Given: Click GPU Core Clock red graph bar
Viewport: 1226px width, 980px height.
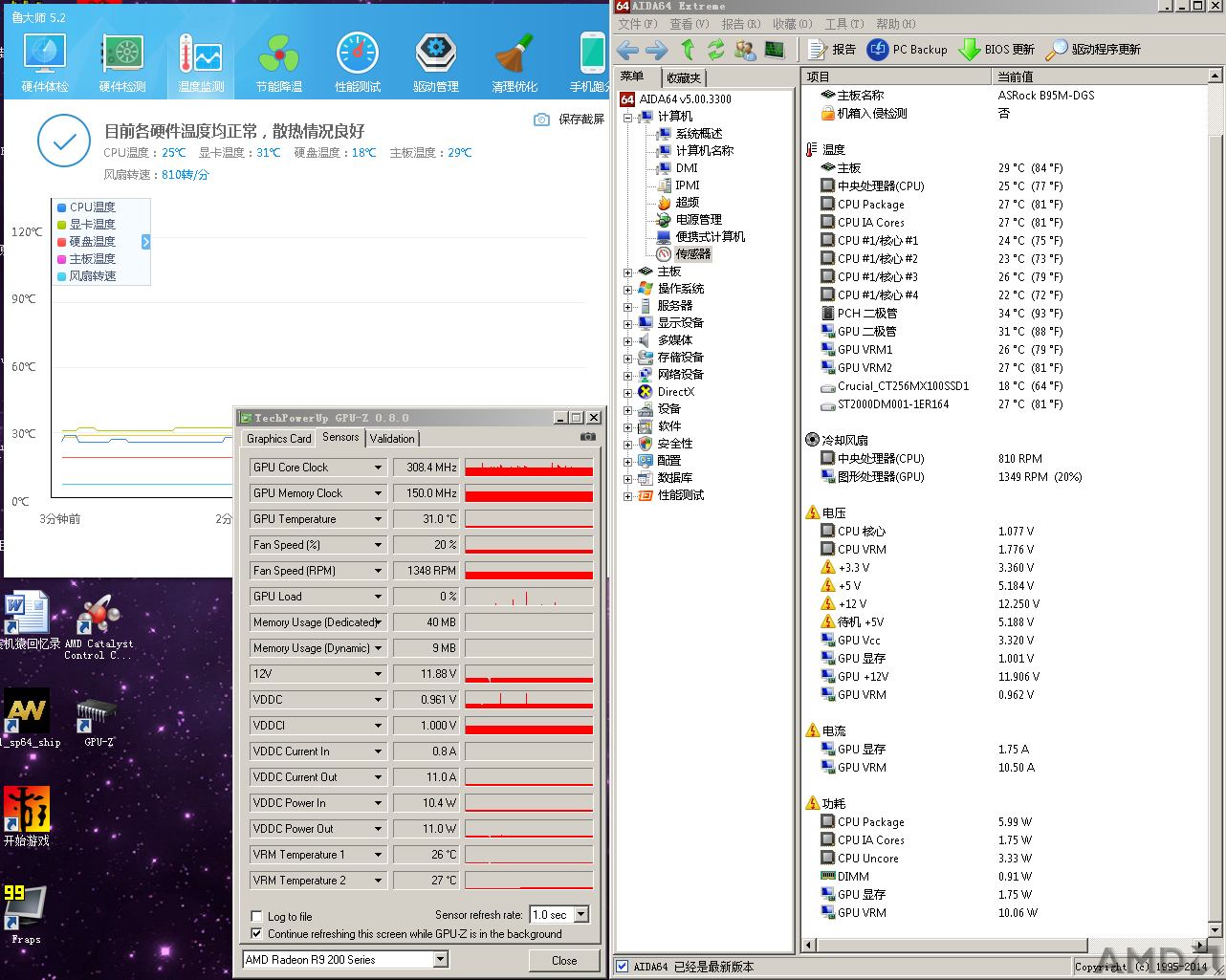Looking at the screenshot, I should pos(529,468).
